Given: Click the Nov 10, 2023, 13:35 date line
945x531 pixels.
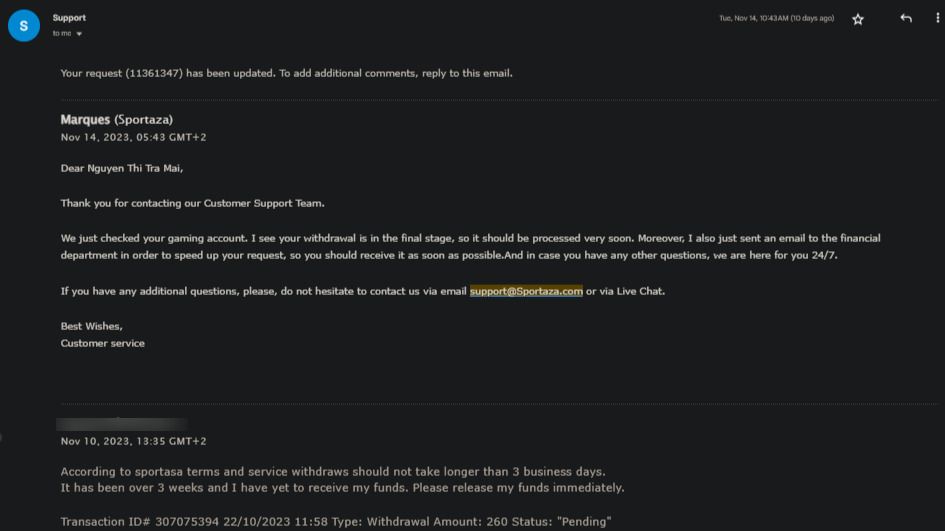Looking at the screenshot, I should click(133, 441).
